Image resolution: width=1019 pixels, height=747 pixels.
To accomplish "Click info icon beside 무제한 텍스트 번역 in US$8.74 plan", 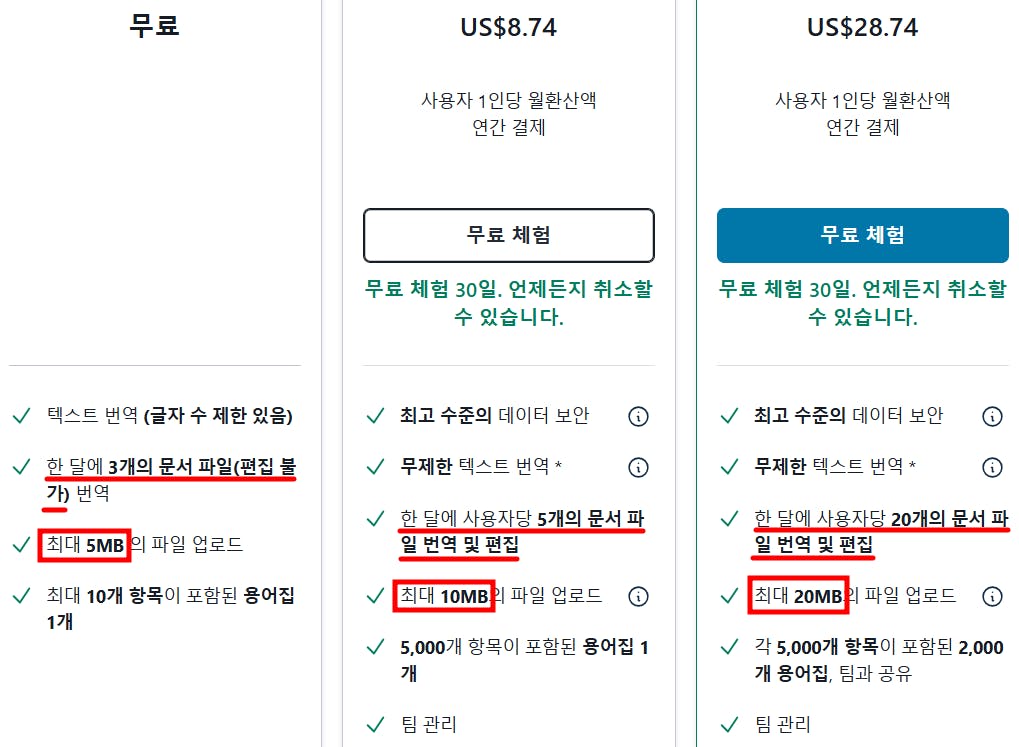I will point(638,467).
